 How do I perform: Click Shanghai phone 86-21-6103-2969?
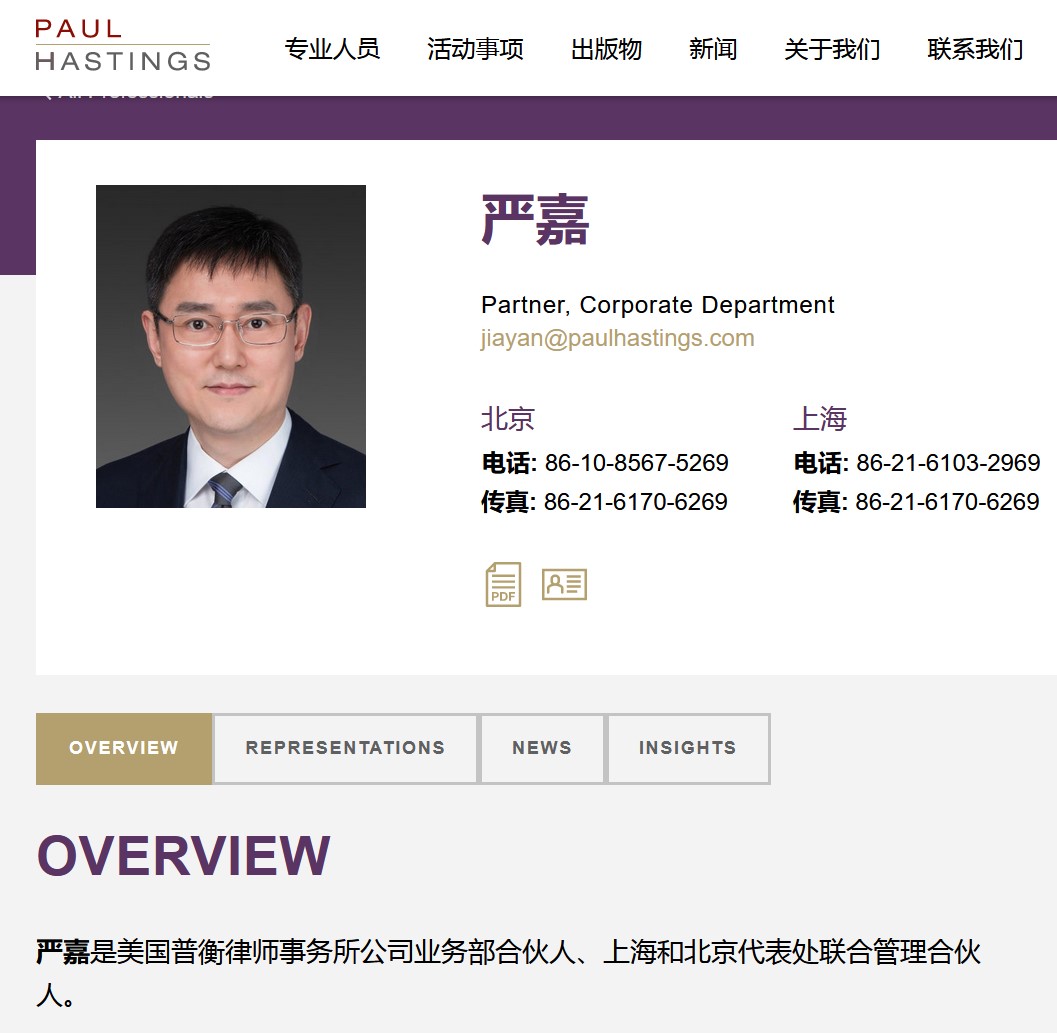pyautogui.click(x=948, y=463)
